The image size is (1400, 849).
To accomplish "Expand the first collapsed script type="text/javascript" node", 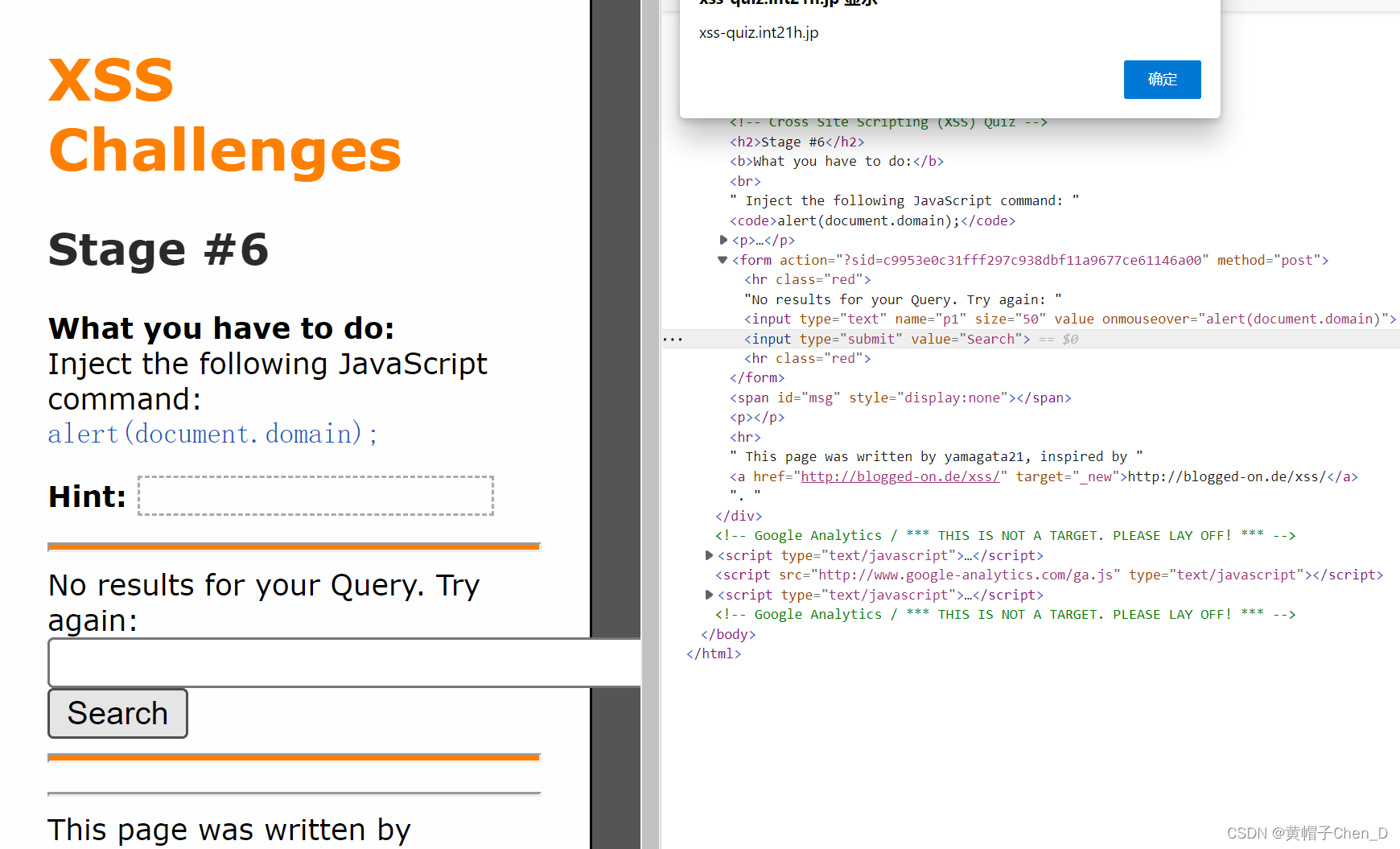I will point(709,555).
